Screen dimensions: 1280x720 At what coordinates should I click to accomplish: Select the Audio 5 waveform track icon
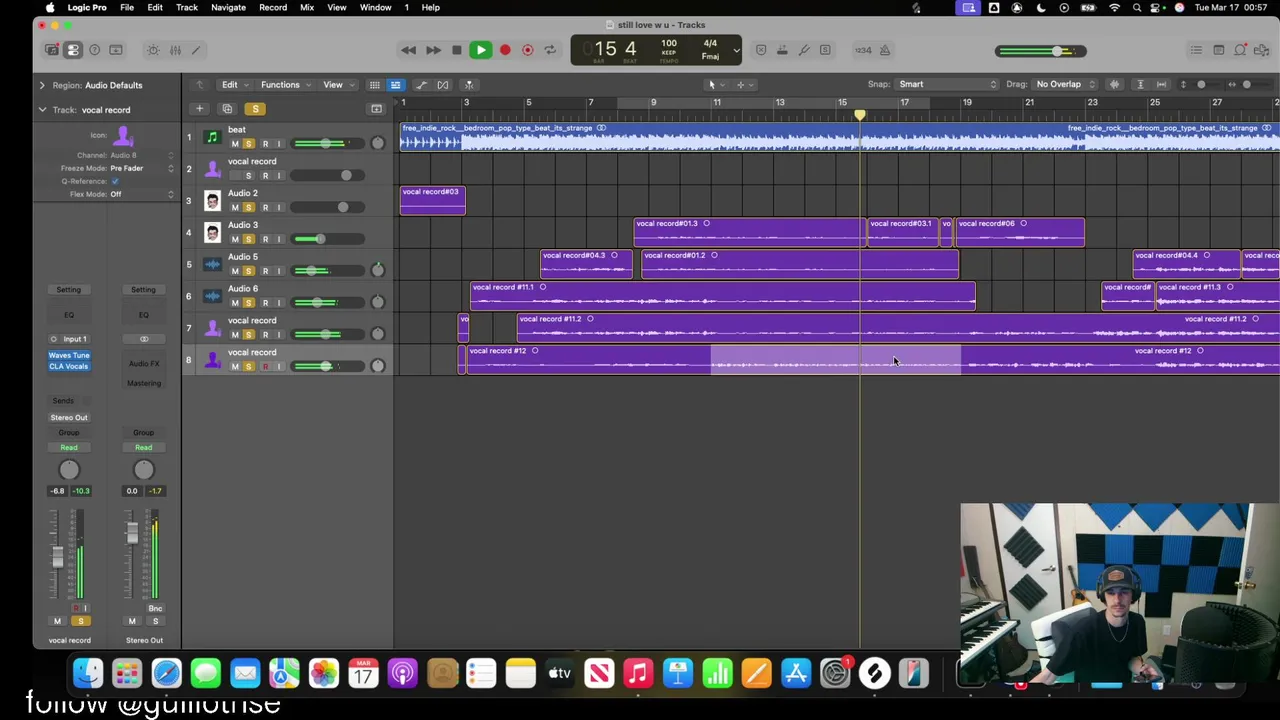212,264
